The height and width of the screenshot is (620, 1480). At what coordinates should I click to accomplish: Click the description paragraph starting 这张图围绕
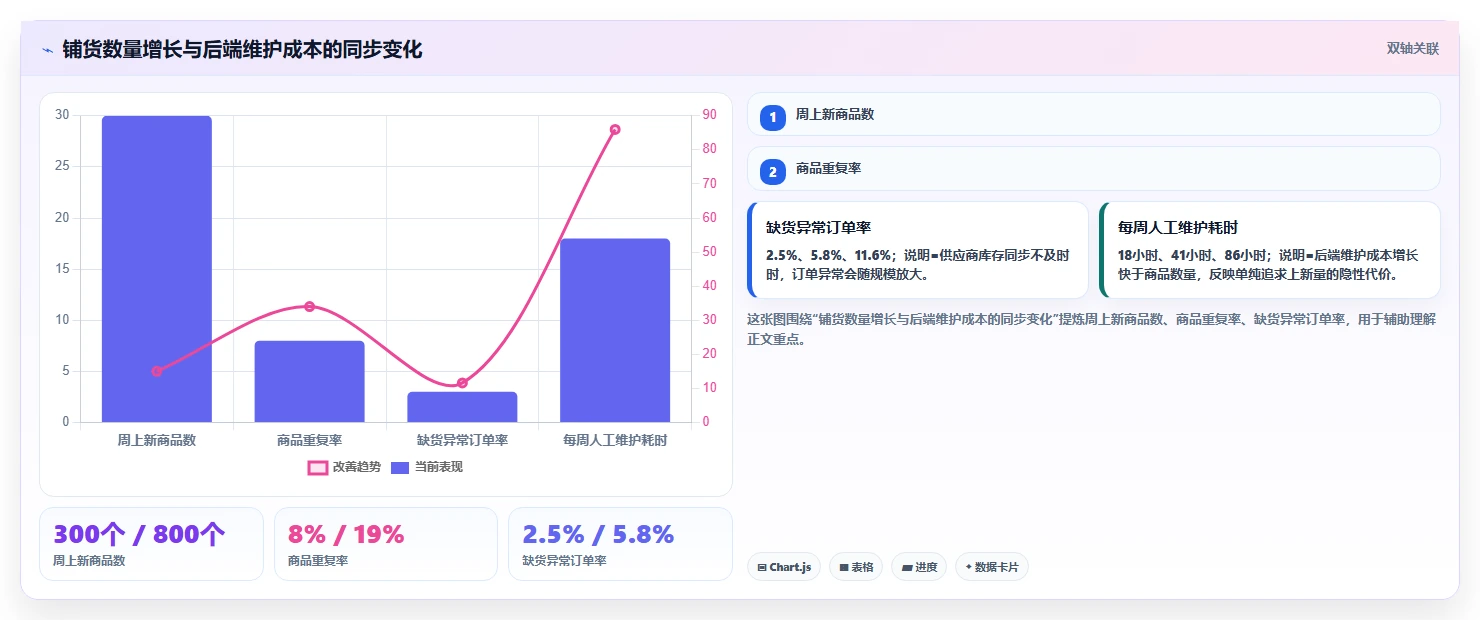tap(1092, 329)
